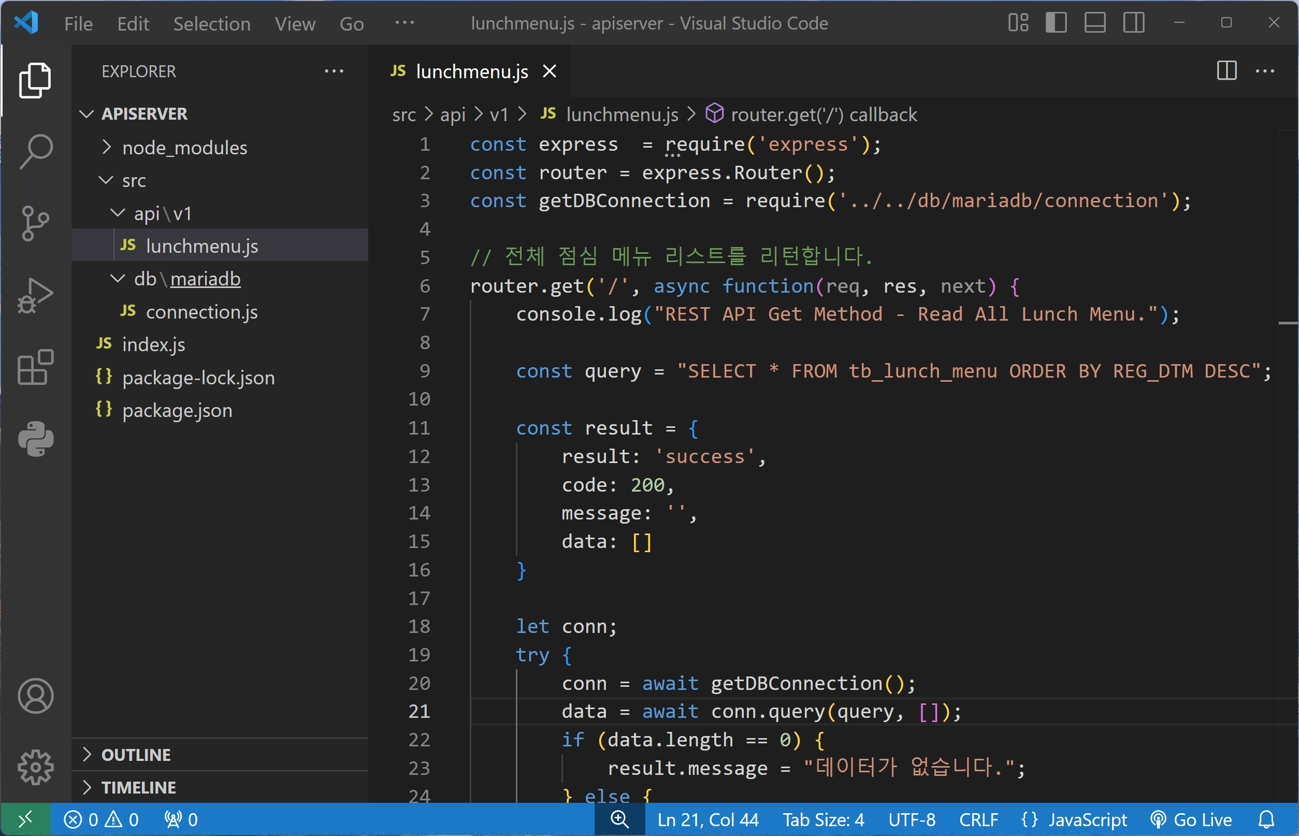The image size is (1299, 836).
Task: Open the Source Control view
Action: [35, 223]
